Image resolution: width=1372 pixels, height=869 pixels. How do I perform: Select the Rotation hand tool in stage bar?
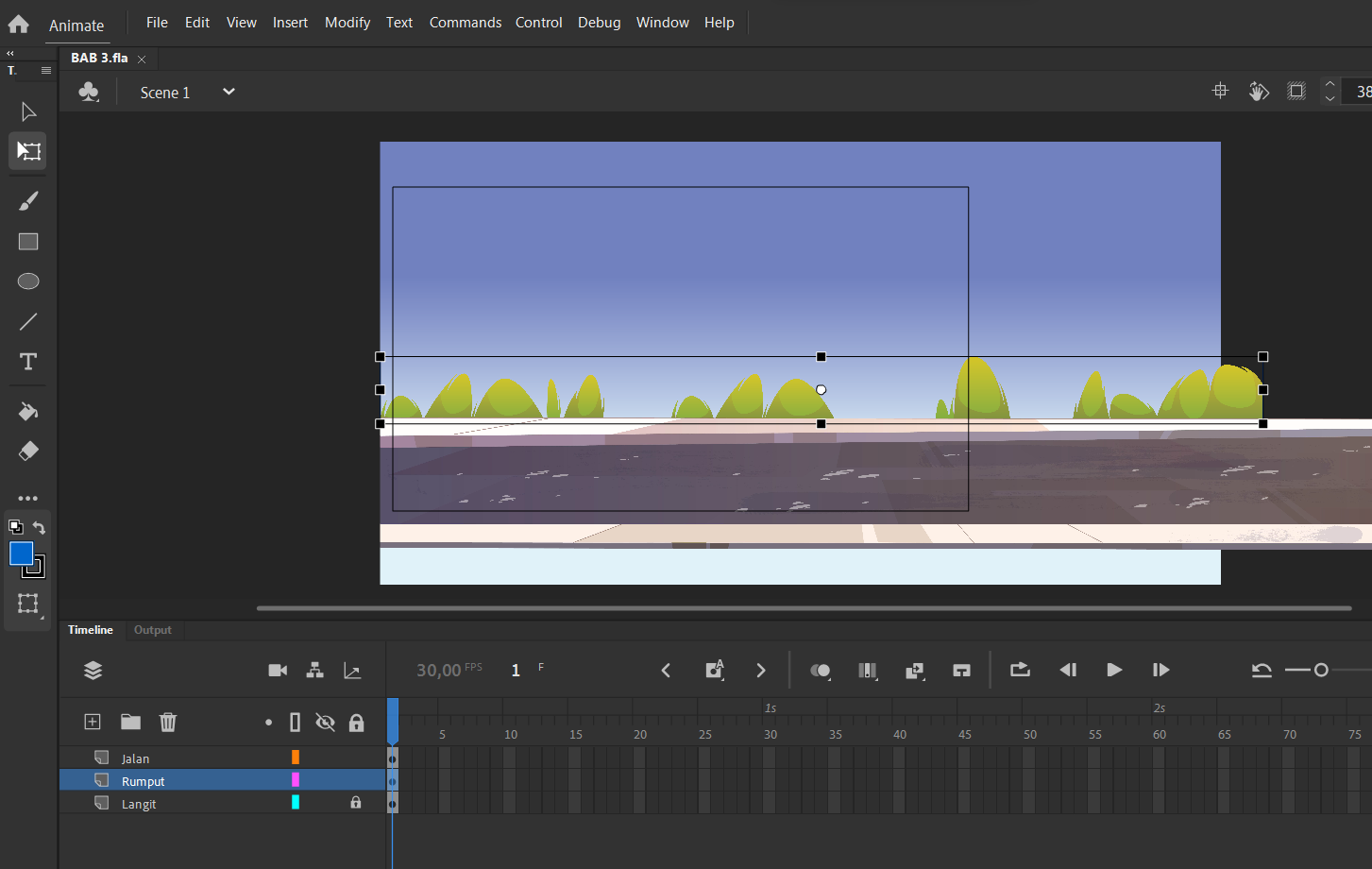coord(1259,91)
